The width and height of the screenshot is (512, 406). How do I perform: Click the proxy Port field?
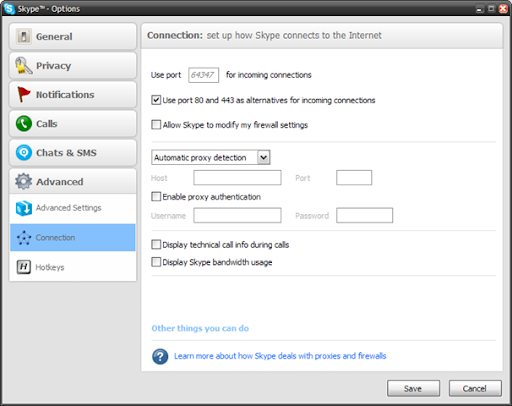[x=354, y=177]
